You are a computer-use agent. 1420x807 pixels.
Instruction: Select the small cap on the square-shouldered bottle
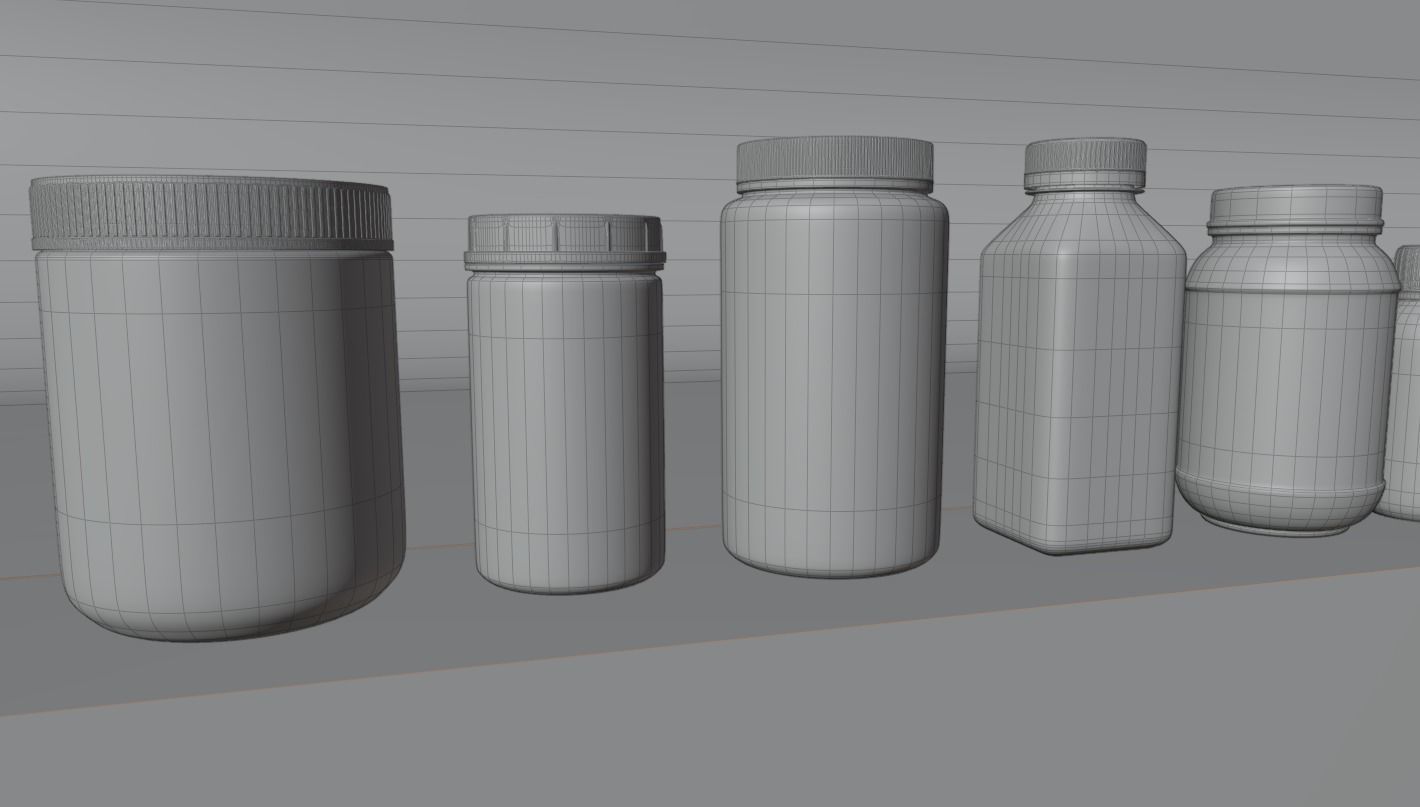[x=1085, y=164]
